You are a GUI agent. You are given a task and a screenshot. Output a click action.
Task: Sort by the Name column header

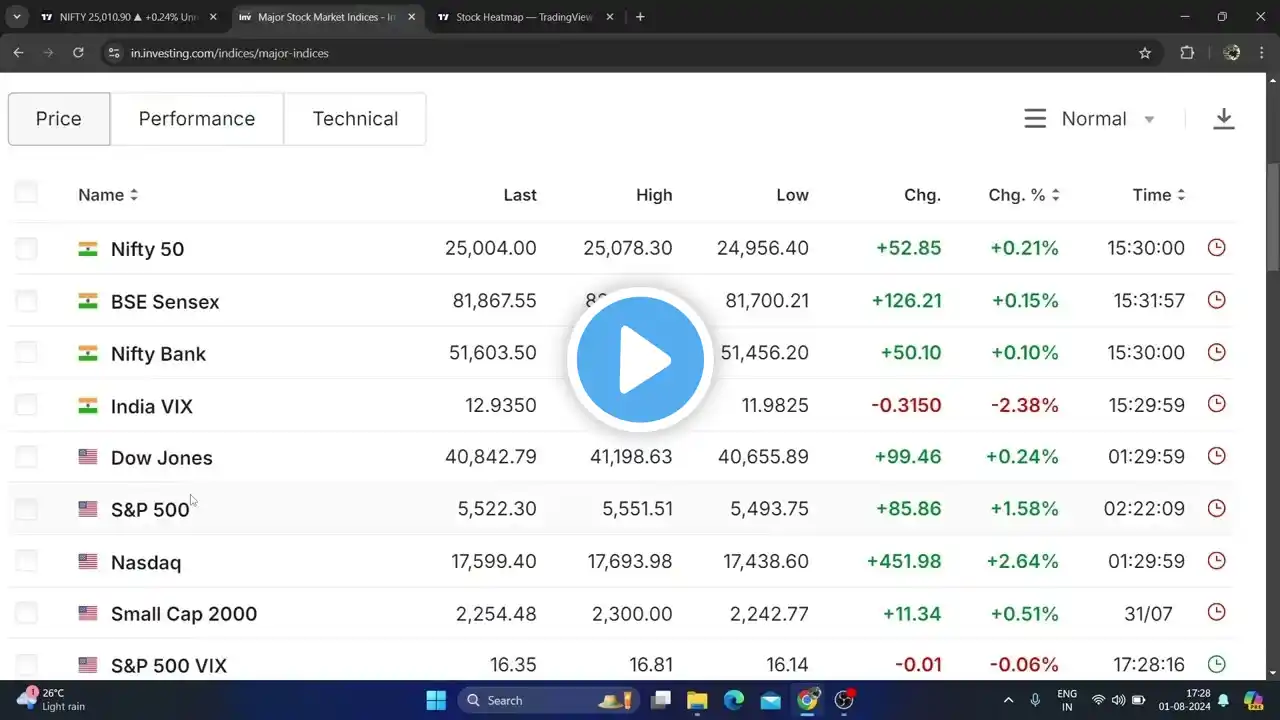[x=108, y=195]
